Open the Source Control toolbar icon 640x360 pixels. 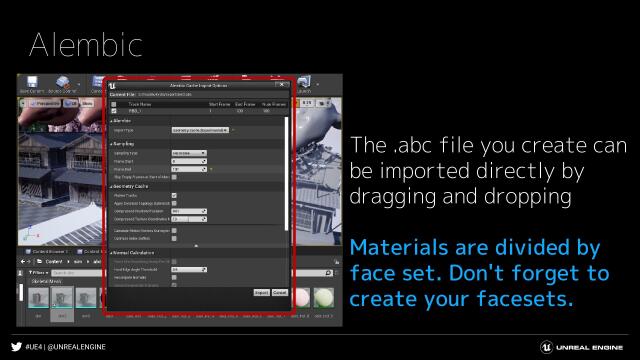pos(62,83)
